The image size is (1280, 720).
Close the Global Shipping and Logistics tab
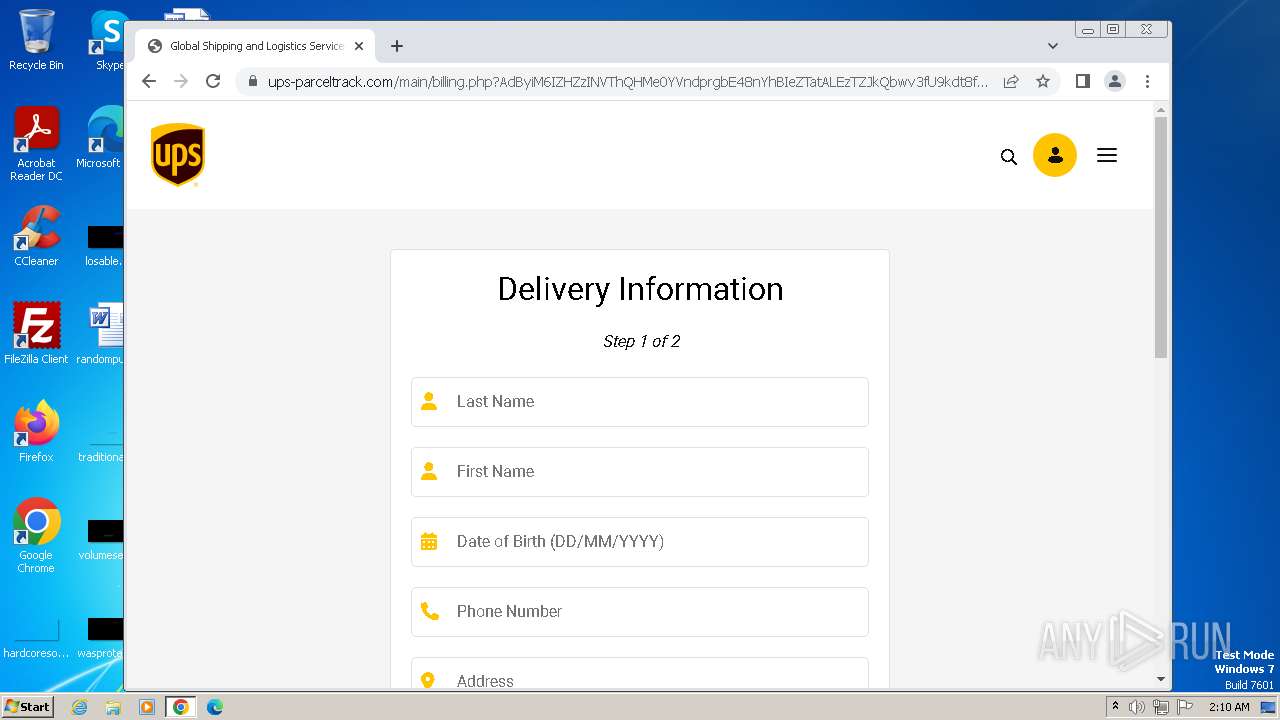[x=359, y=46]
